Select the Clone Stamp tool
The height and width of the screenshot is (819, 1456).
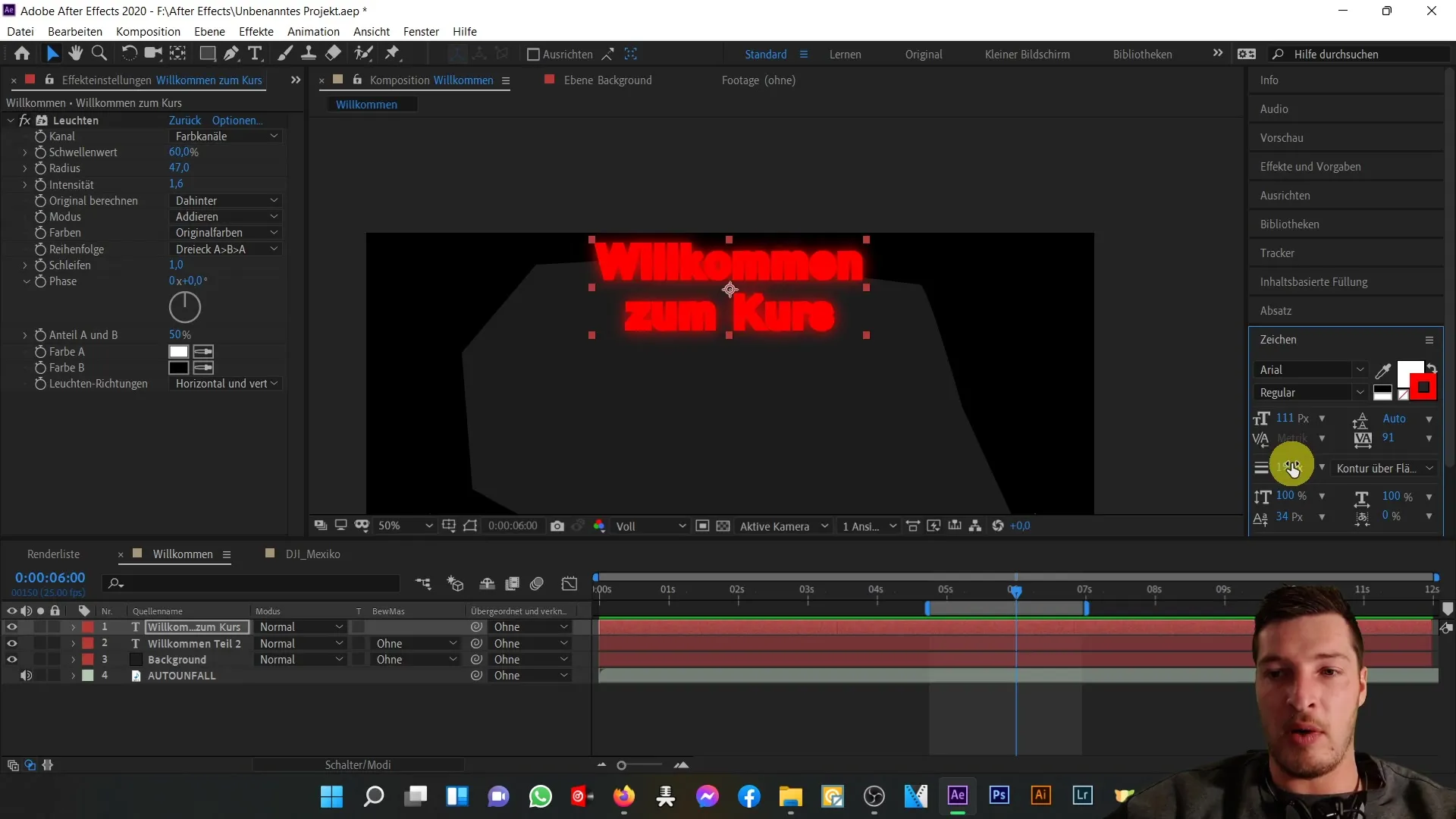click(x=309, y=54)
